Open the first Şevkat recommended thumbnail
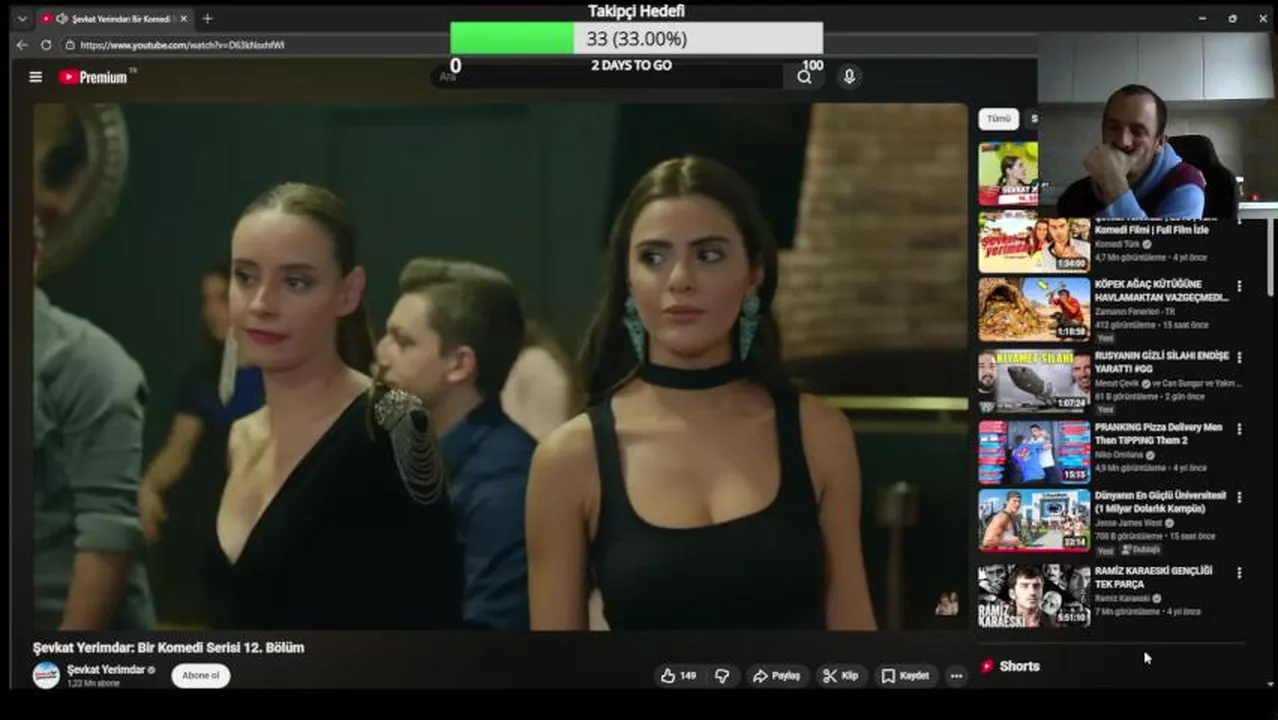This screenshot has width=1278, height=720. [1008, 173]
